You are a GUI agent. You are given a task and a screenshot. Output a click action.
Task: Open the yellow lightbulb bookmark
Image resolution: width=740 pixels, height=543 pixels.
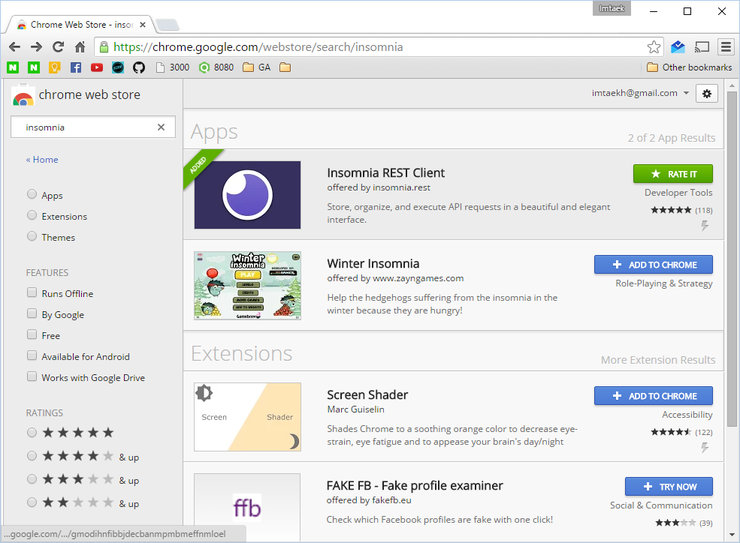tap(55, 67)
